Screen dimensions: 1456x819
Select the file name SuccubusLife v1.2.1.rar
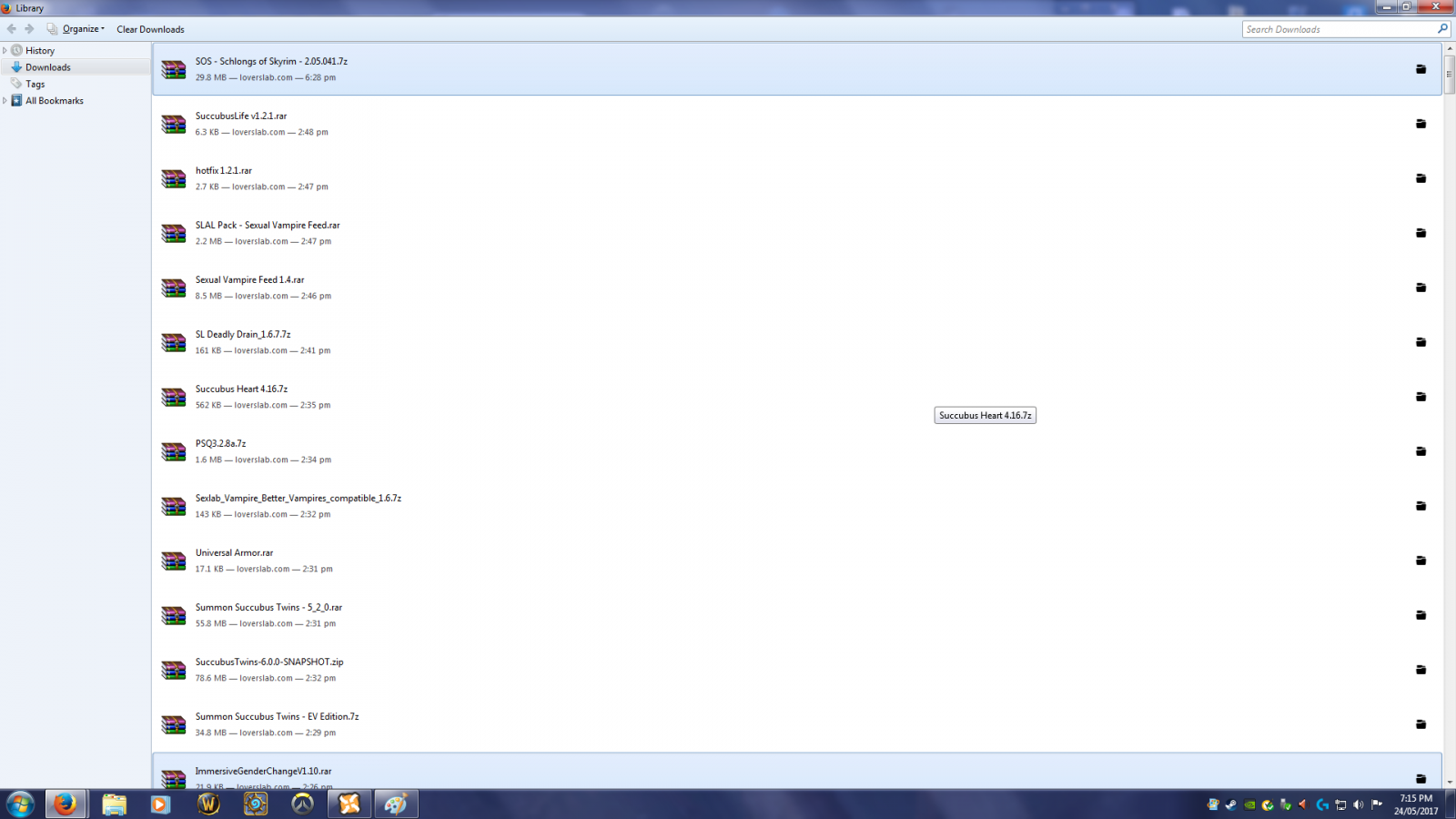241,116
